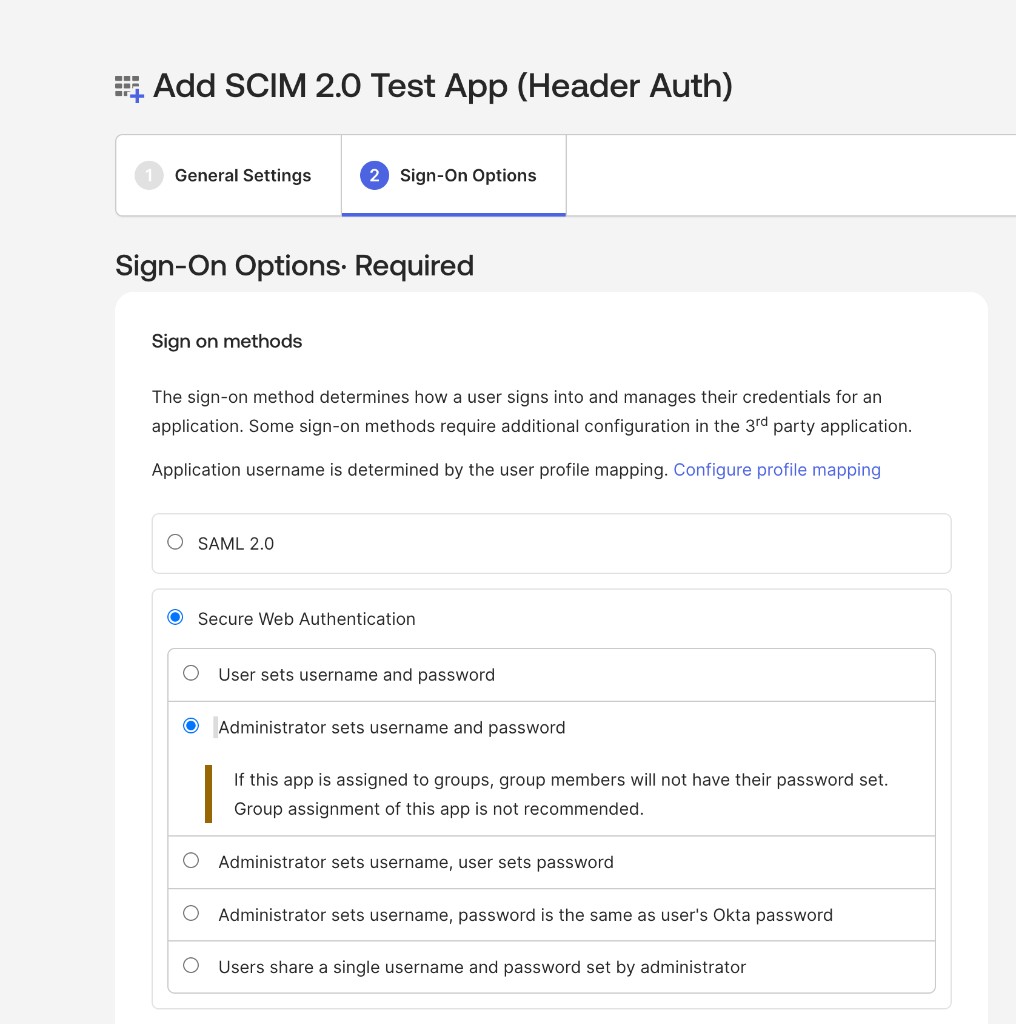The width and height of the screenshot is (1016, 1024).
Task: Open the Configure profile mapping link
Action: [x=777, y=470]
